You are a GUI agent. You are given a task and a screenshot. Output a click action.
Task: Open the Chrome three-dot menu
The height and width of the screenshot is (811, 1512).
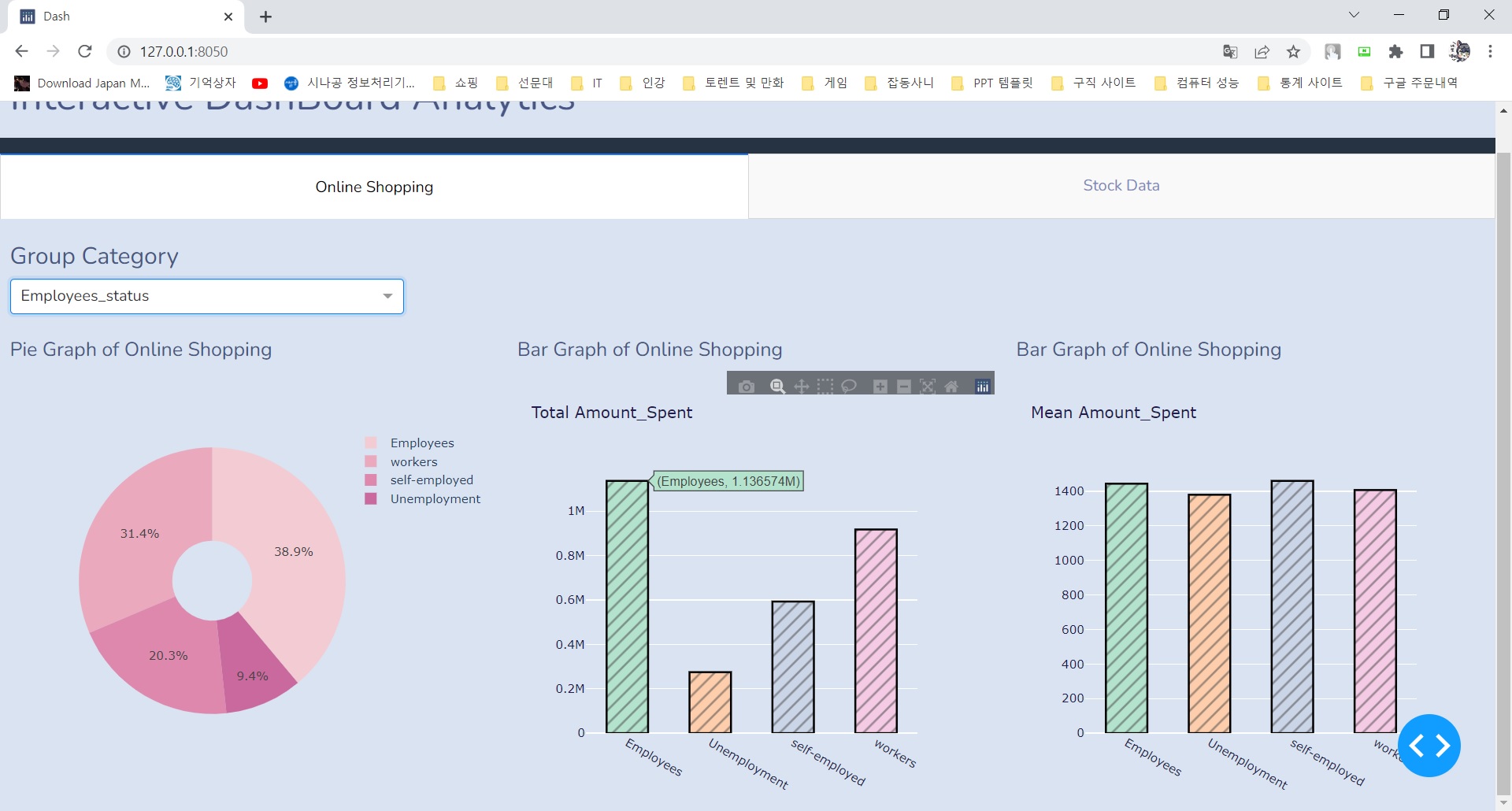click(1490, 52)
